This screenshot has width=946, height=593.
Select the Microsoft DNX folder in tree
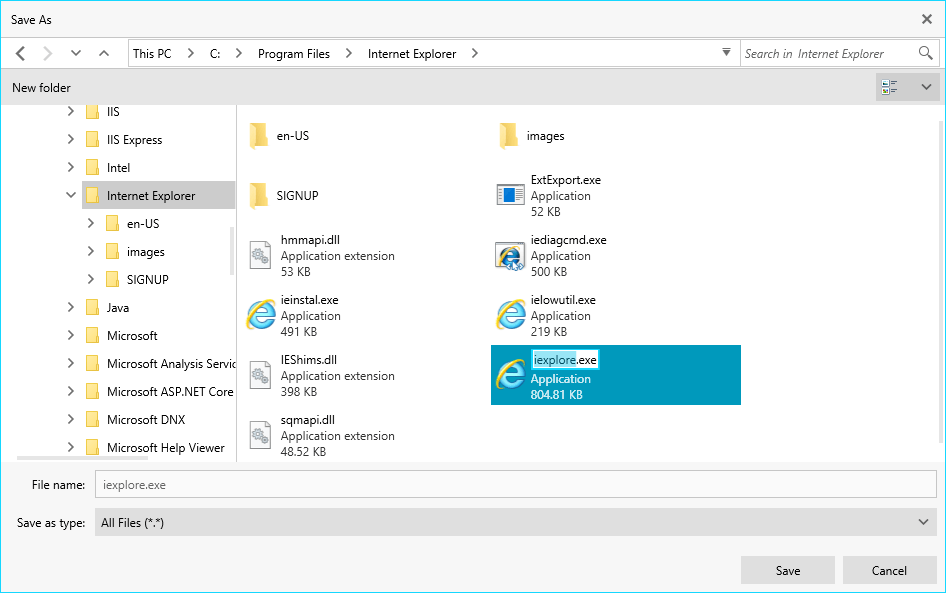pyautogui.click(x=145, y=420)
